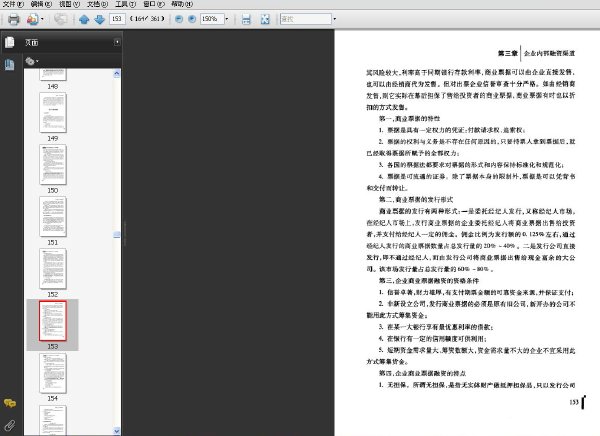Click thumbnail panel scroll down arrow
Viewport: 600px width, 436px height.
[117, 431]
